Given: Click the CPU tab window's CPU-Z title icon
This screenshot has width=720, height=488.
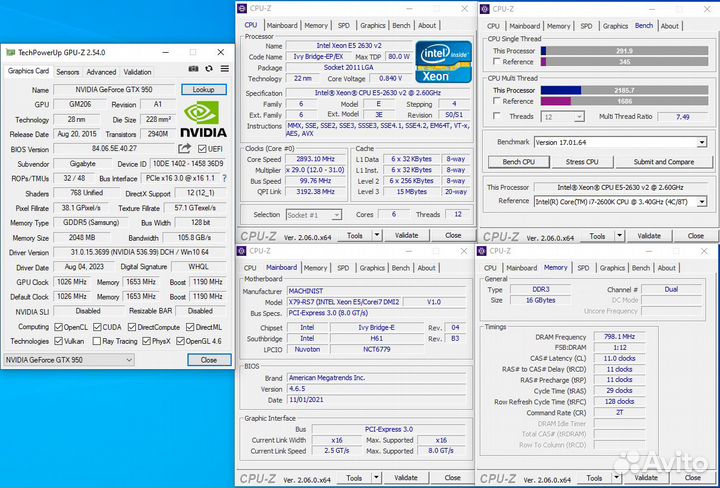Looking at the screenshot, I should click(x=242, y=8).
